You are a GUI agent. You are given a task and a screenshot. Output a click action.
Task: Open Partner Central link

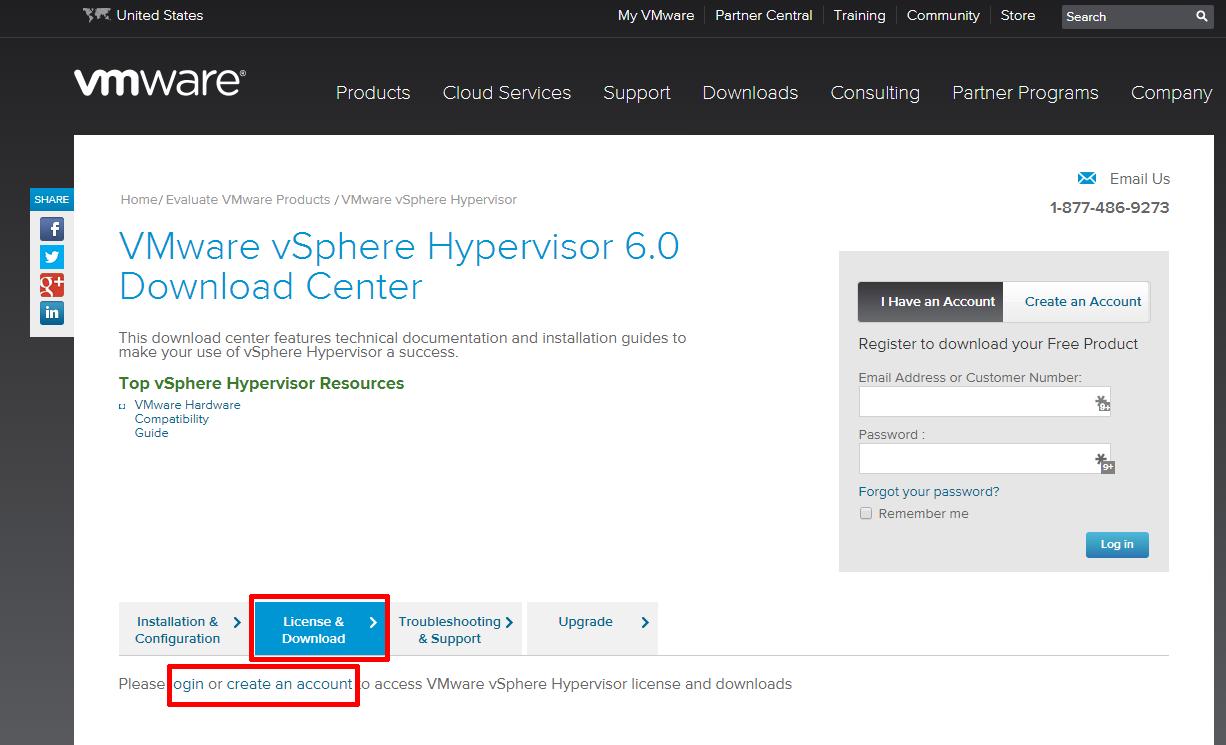tap(764, 16)
